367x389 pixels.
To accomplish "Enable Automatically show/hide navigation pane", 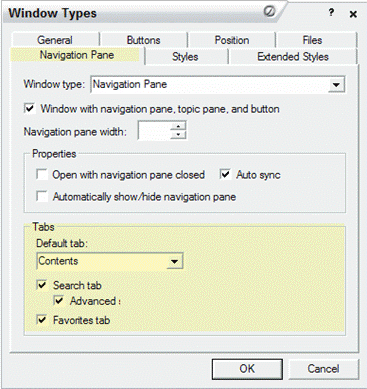I will coord(42,196).
